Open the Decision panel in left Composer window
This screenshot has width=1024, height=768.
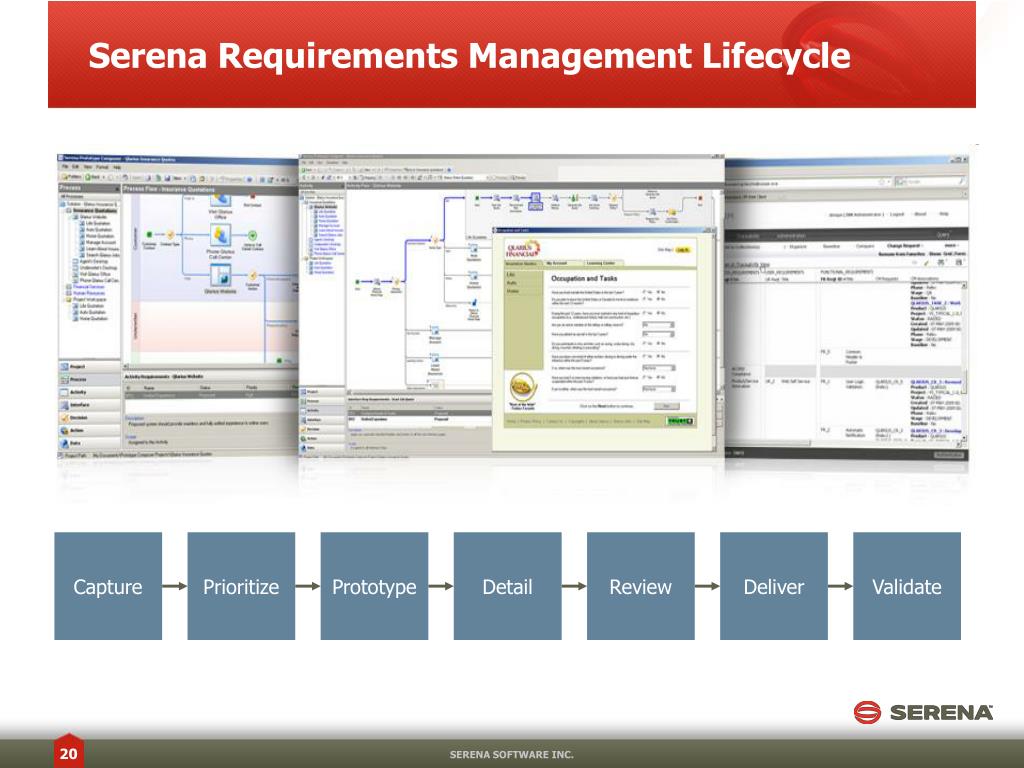coord(89,417)
